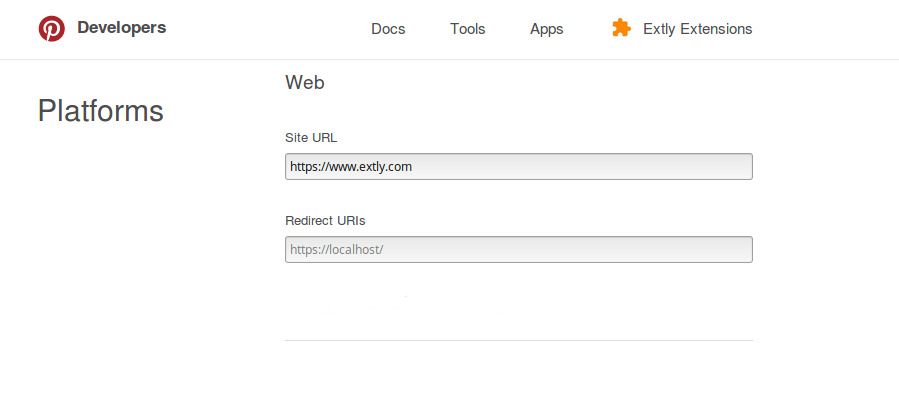
Task: Click the header bar's bottom border
Action: (450, 59)
